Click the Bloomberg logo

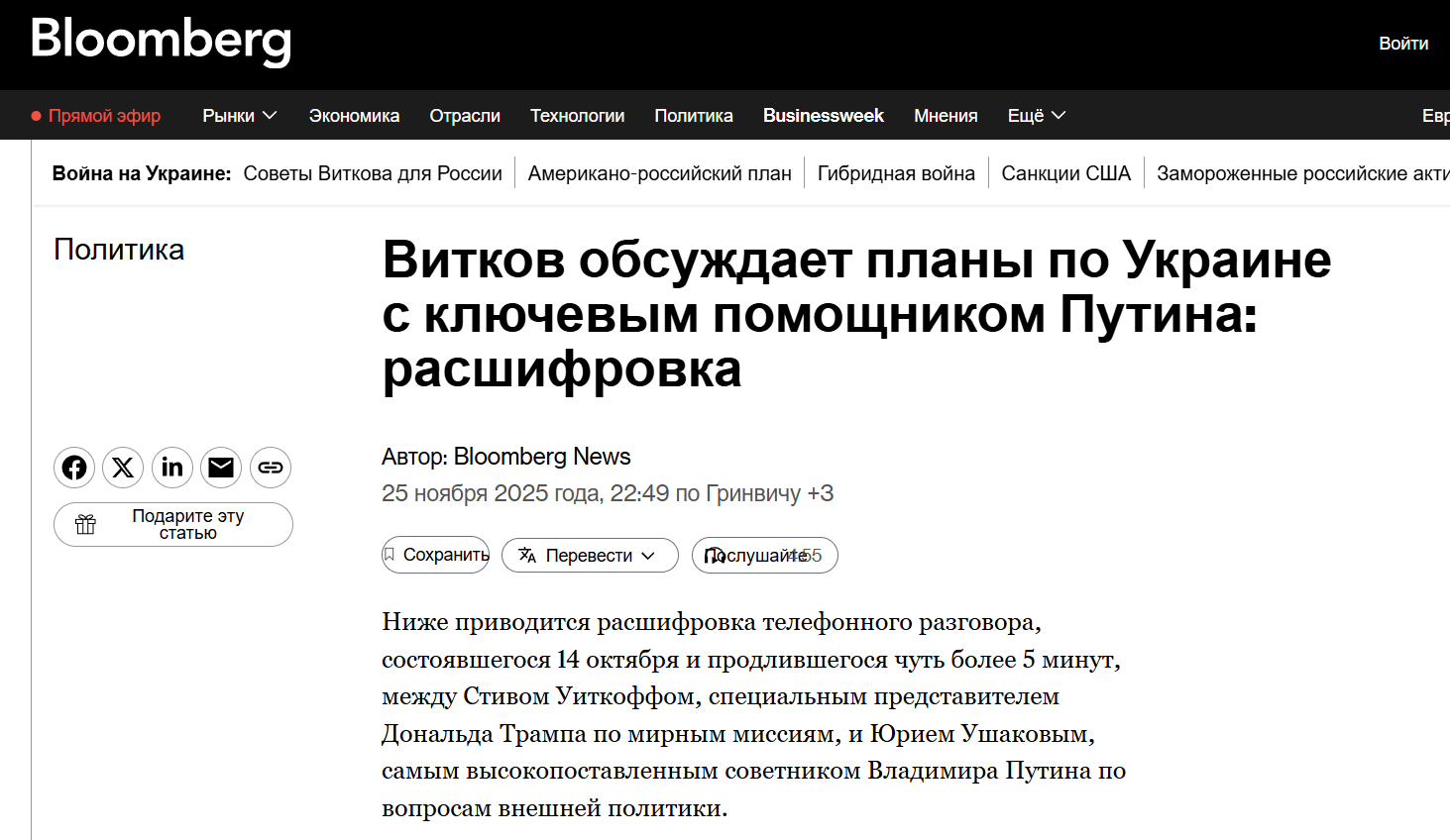point(161,41)
